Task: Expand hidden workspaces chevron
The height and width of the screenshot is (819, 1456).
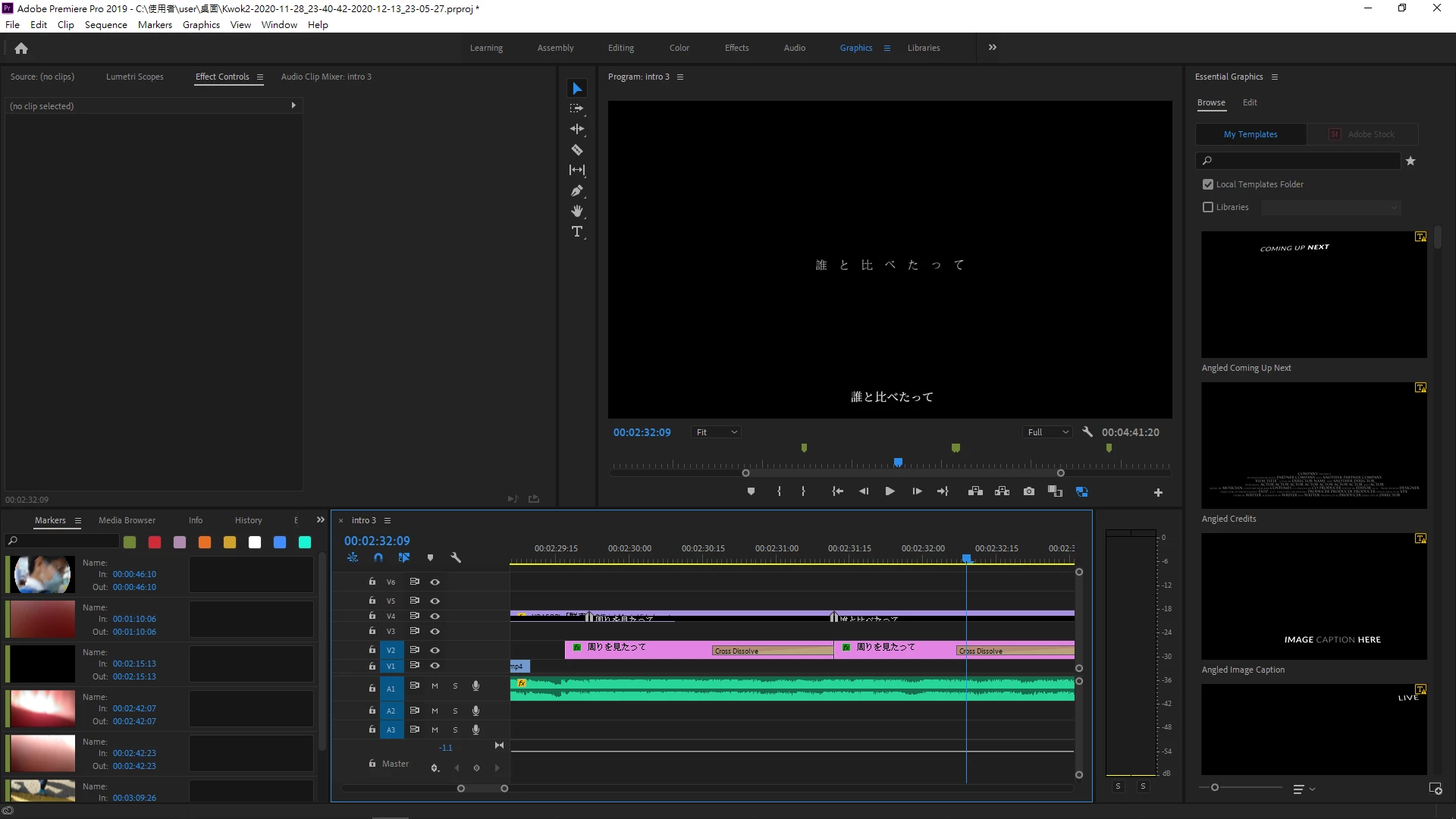Action: click(992, 47)
